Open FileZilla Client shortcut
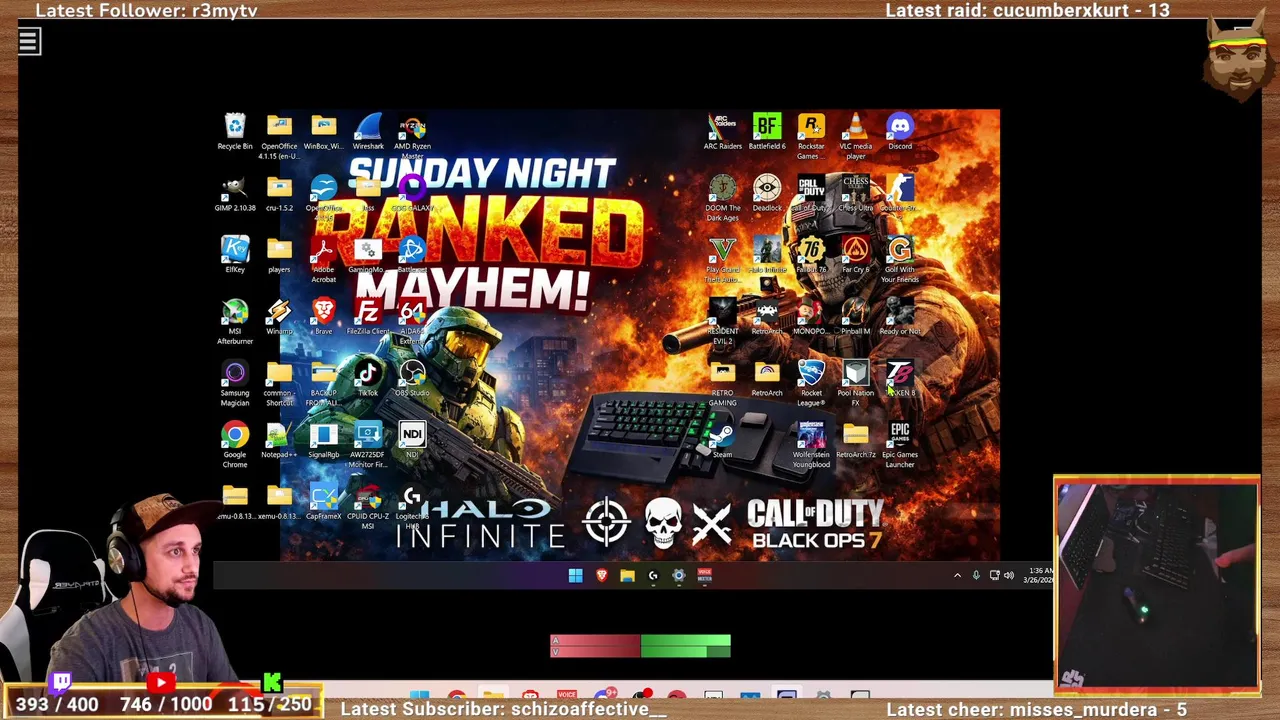This screenshot has width=1280, height=720. click(368, 317)
